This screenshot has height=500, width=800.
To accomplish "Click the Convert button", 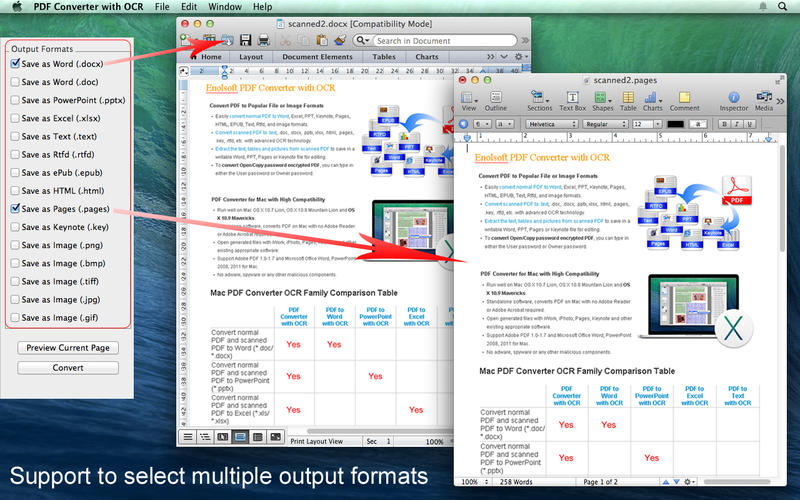I will 68,368.
